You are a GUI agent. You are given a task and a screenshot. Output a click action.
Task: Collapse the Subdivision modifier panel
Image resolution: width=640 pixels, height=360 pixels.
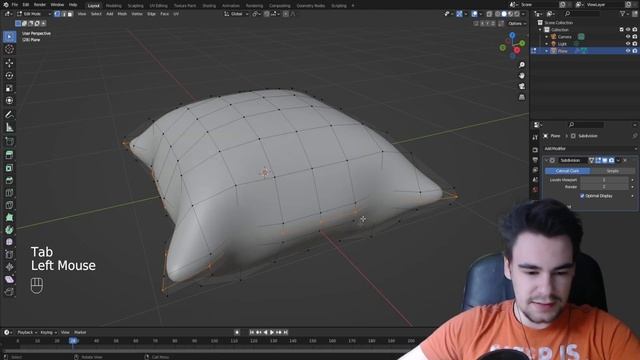(x=546, y=160)
